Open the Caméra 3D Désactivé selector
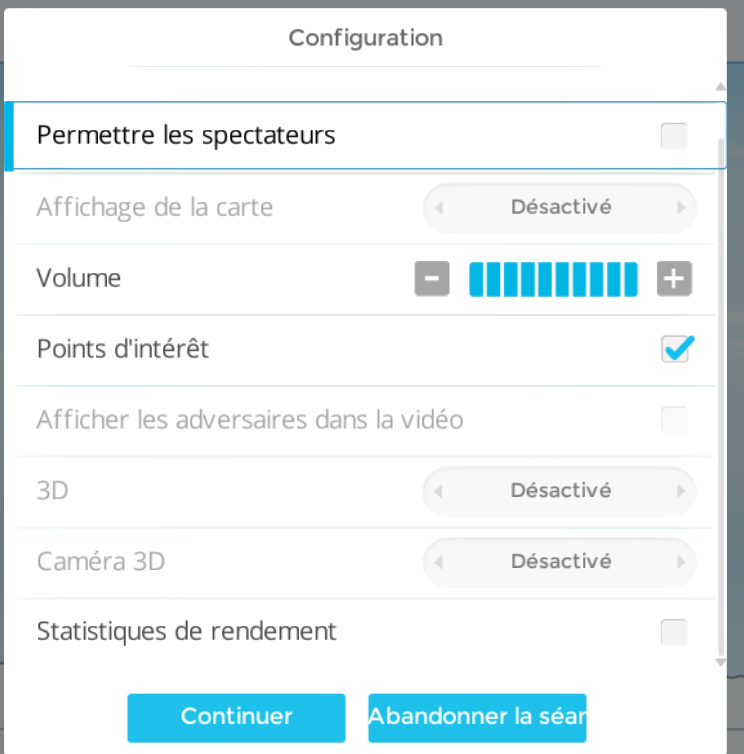The image size is (744, 754). (560, 562)
